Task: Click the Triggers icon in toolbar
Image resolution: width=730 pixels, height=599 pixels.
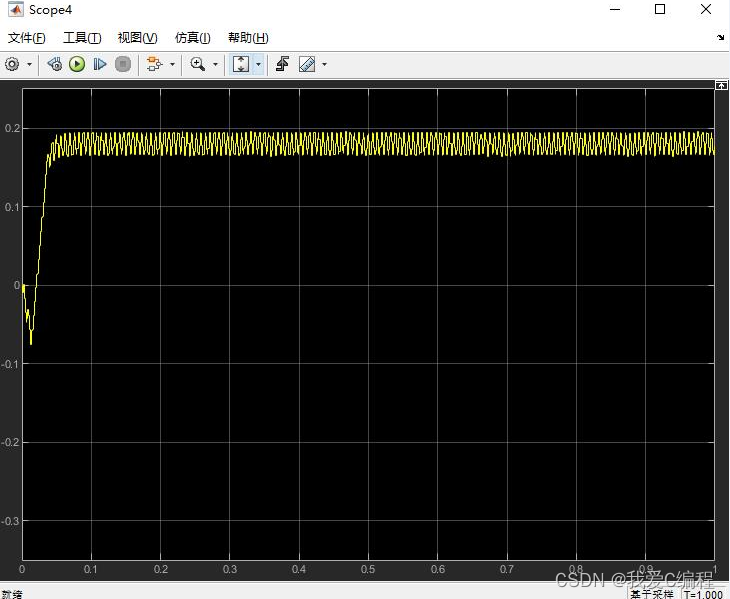Action: [x=282, y=64]
